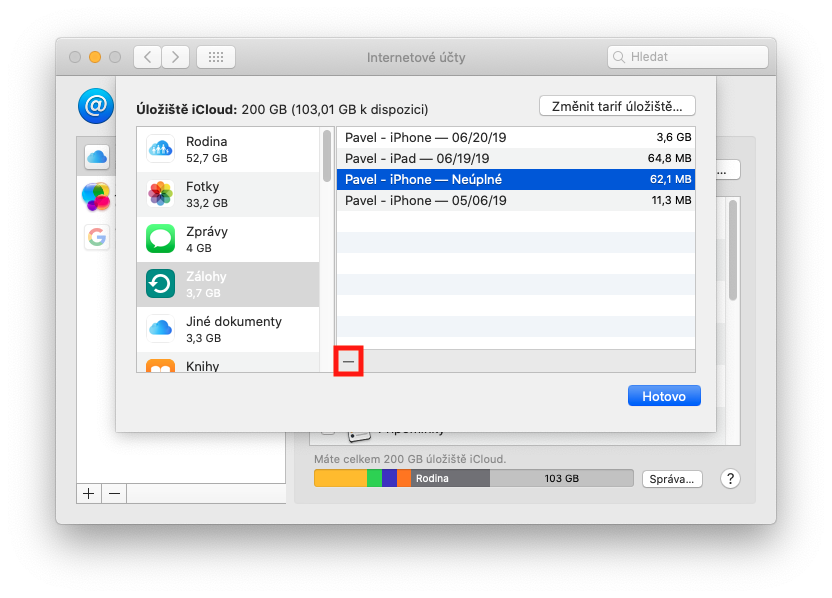Select backup Pavel - iPad 06/19/19
Viewport: 832px width, 598px height.
click(516, 158)
